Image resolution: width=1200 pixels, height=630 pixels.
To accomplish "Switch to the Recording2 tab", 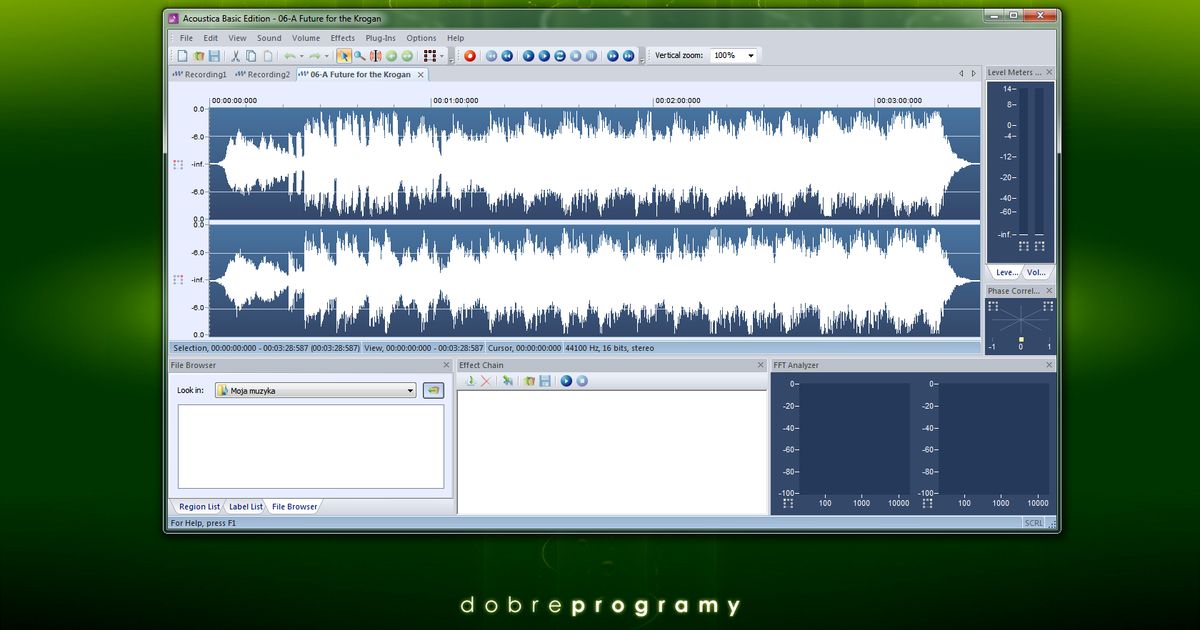I will 263,74.
